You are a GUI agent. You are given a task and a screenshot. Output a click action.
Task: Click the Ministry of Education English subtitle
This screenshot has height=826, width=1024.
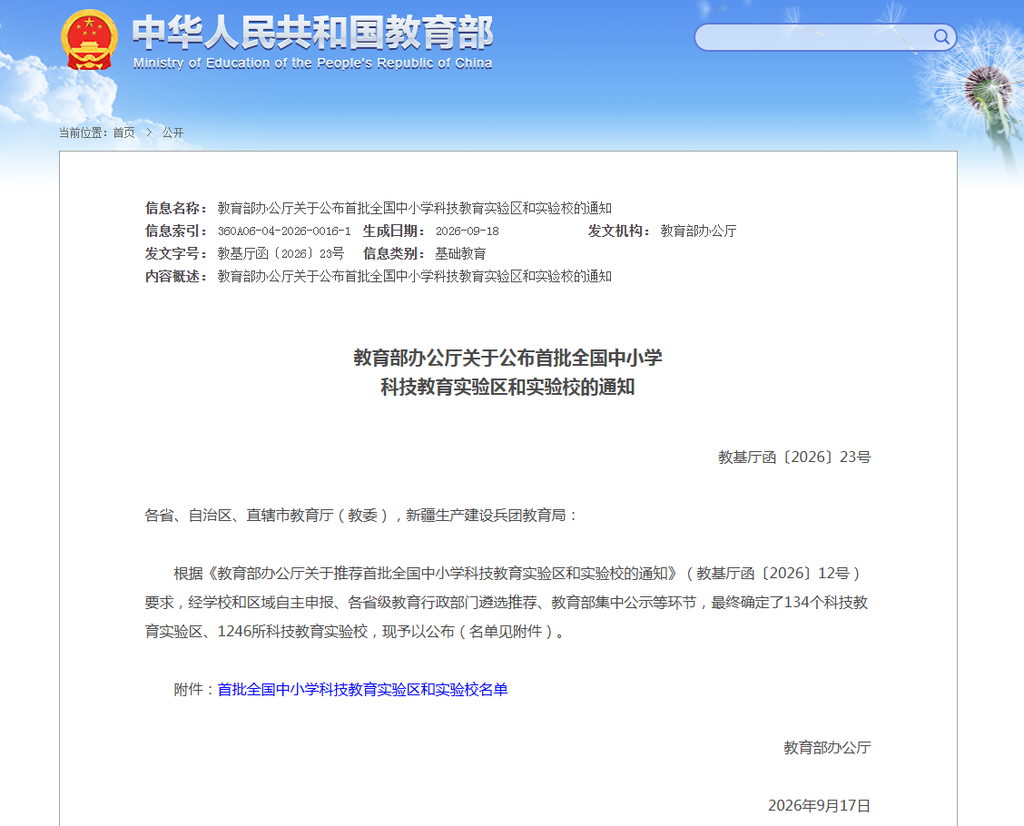[313, 63]
